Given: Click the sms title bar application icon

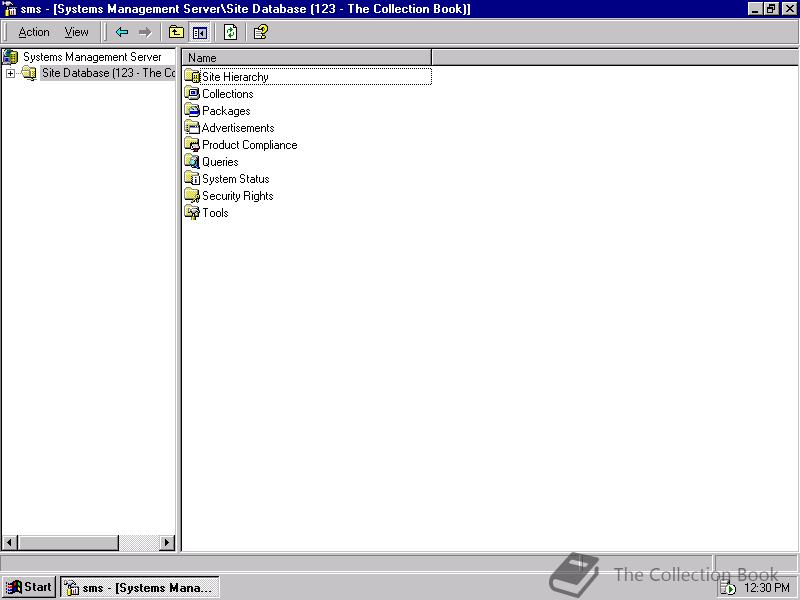Looking at the screenshot, I should click(10, 9).
